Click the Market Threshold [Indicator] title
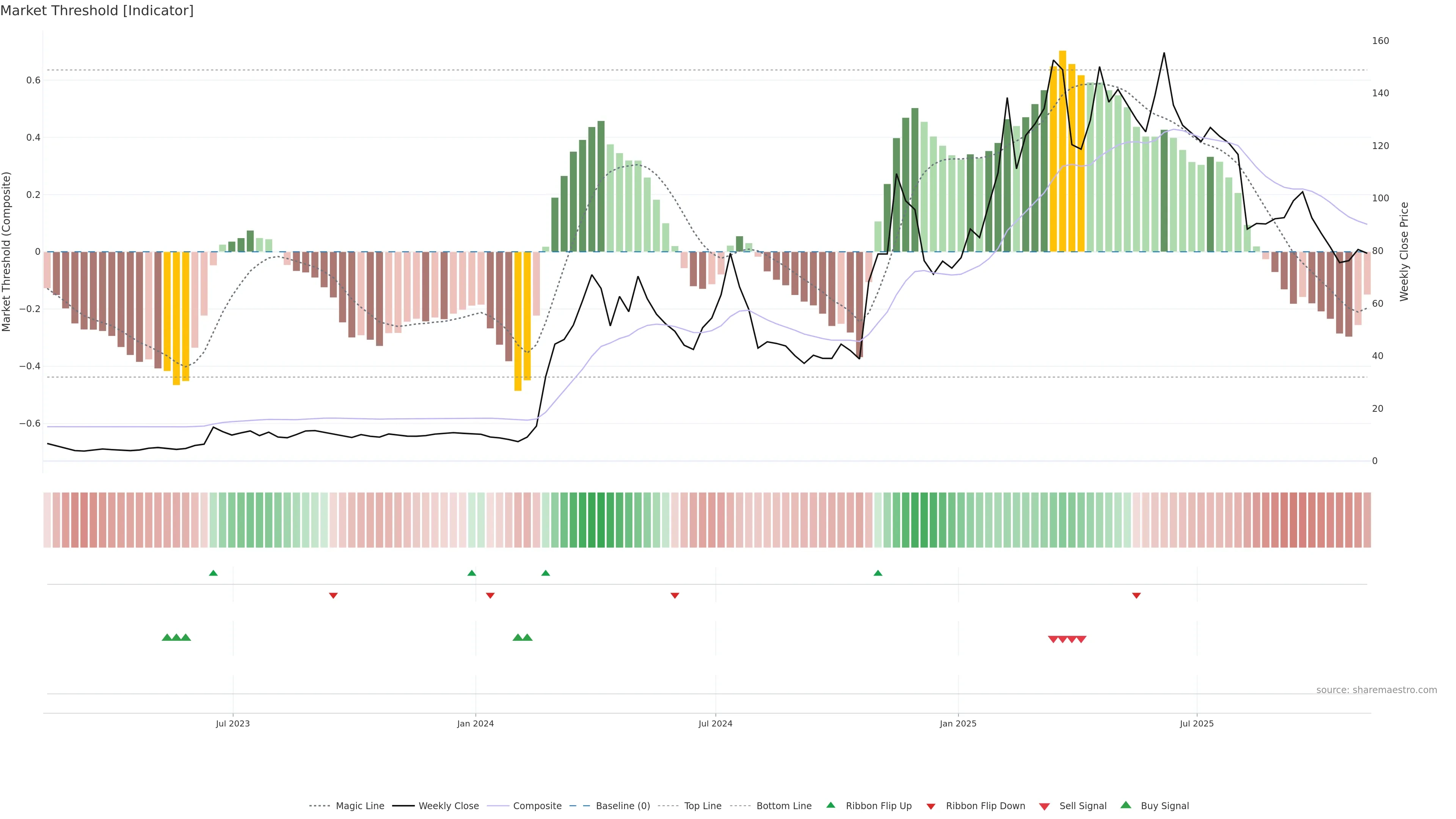The image size is (1456, 819). coord(97,11)
